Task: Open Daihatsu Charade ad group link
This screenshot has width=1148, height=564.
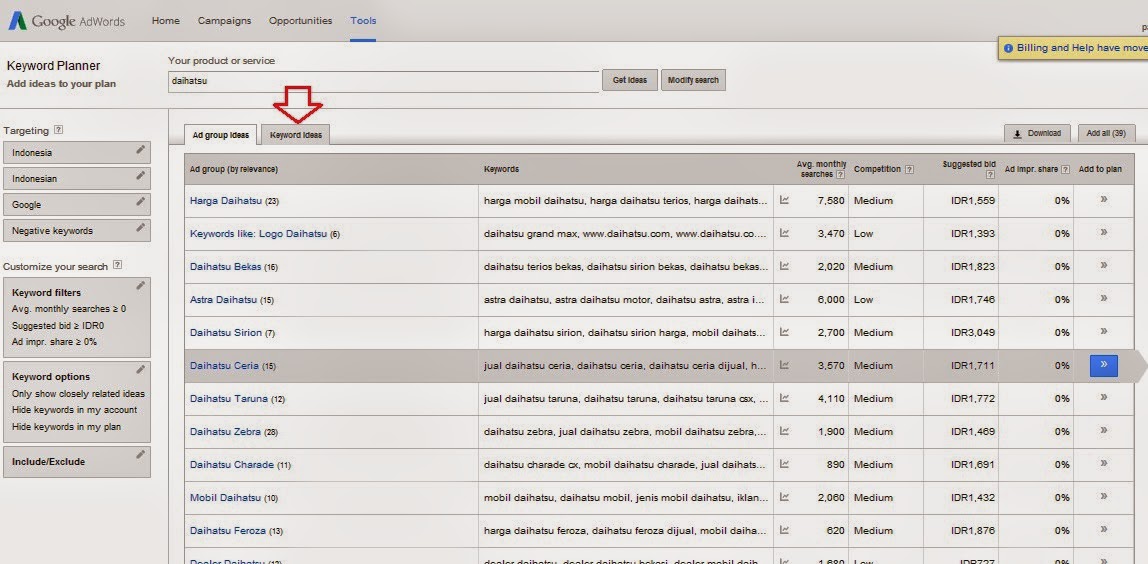Action: click(231, 464)
